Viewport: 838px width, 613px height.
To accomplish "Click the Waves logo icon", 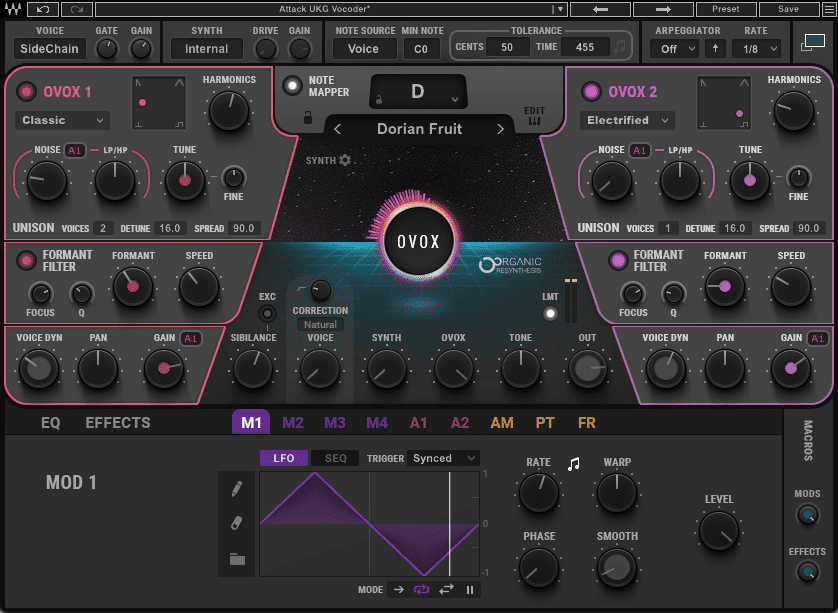I will 13,9.
